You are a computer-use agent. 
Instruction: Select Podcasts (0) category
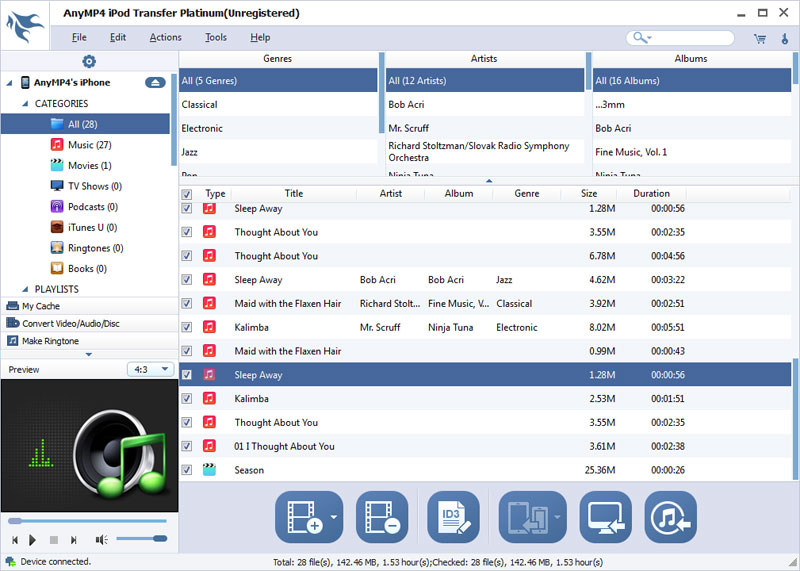click(x=92, y=207)
